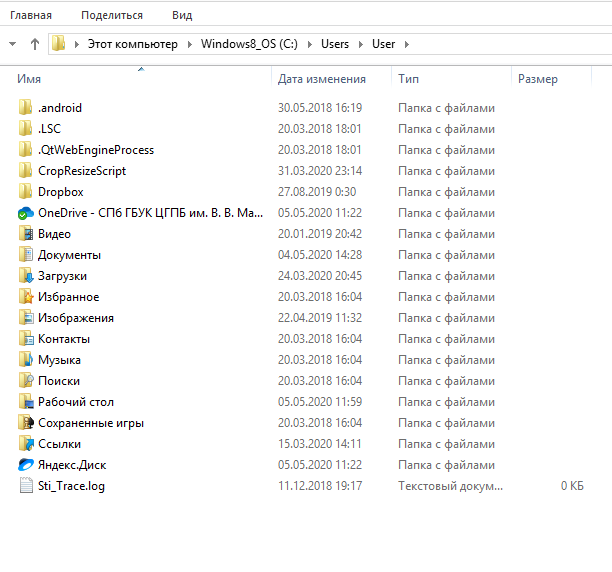Image resolution: width=612 pixels, height=572 pixels.
Task: Click date 05.05.2020 11:59
Action: point(320,402)
